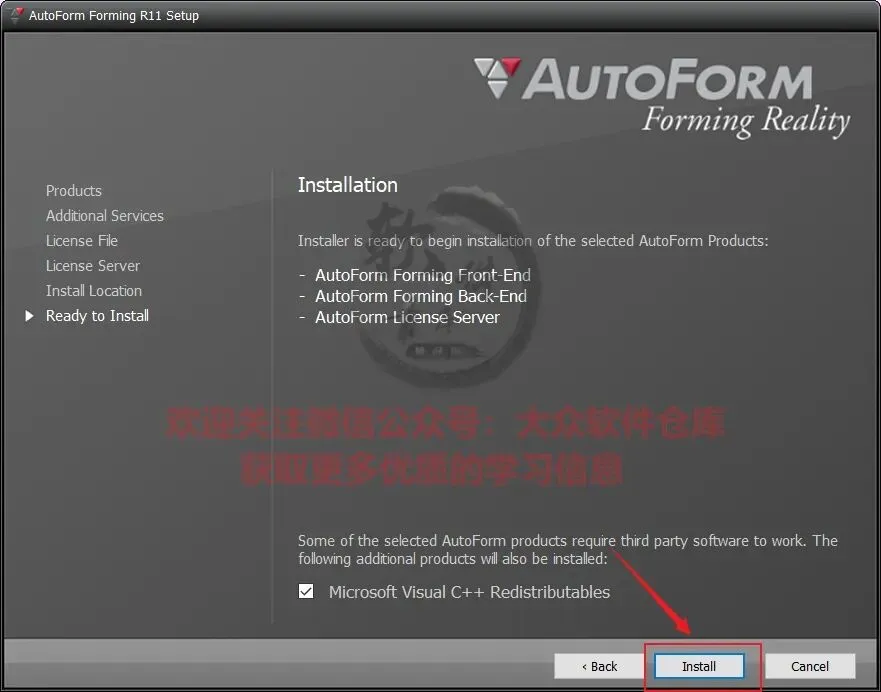This screenshot has height=692, width=881.
Task: Click the Forming Reality tagline text
Action: 746,120
